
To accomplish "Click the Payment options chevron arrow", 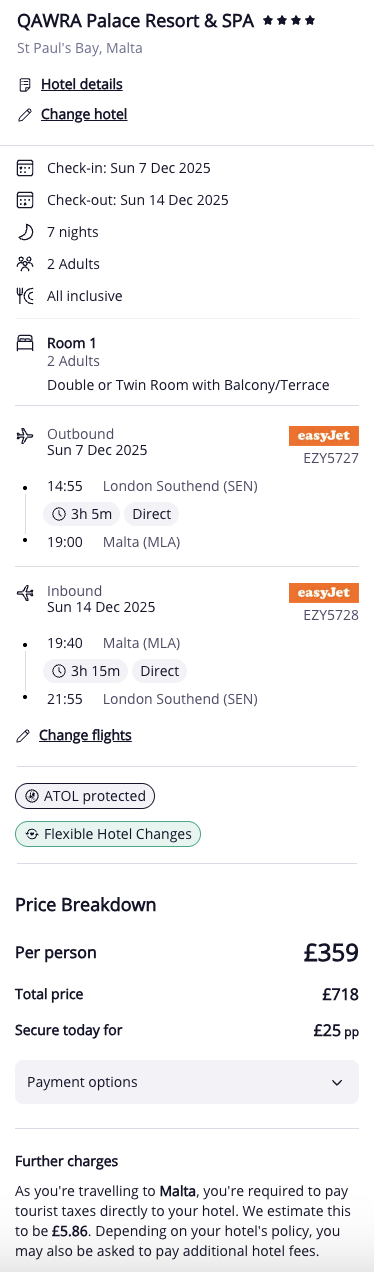I will (336, 1082).
